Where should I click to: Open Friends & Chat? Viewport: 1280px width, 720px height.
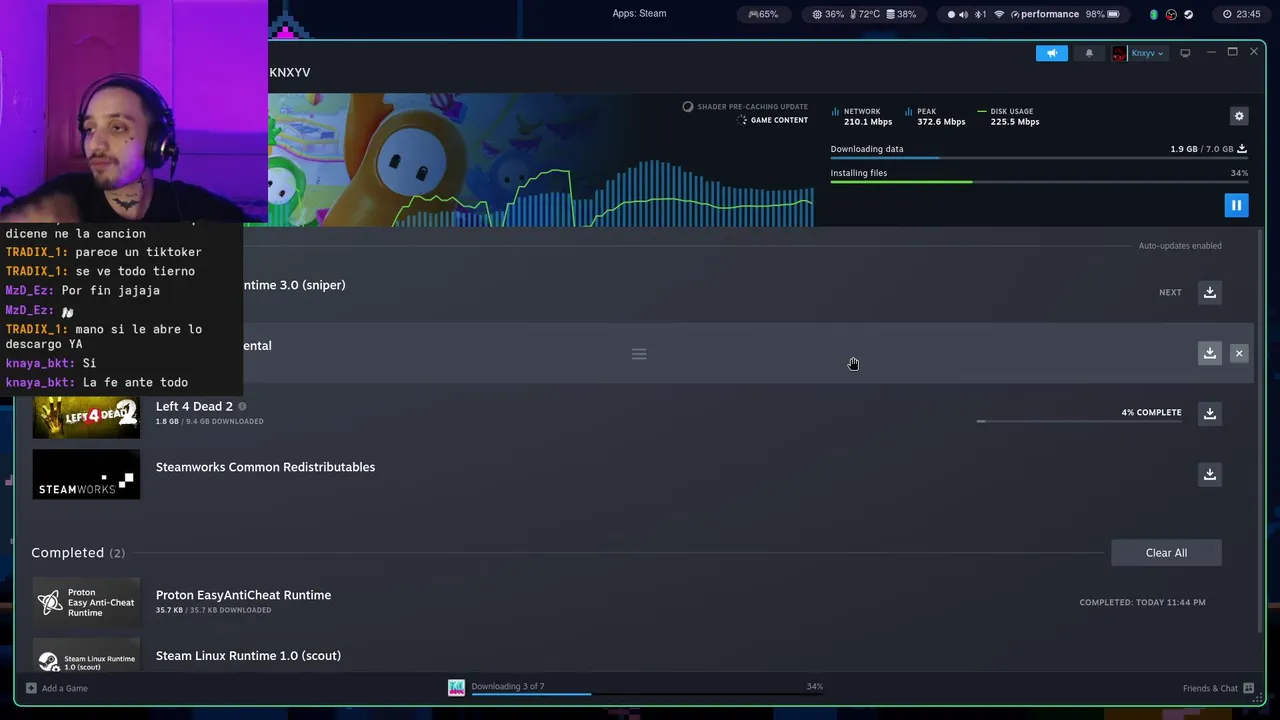(1218, 688)
